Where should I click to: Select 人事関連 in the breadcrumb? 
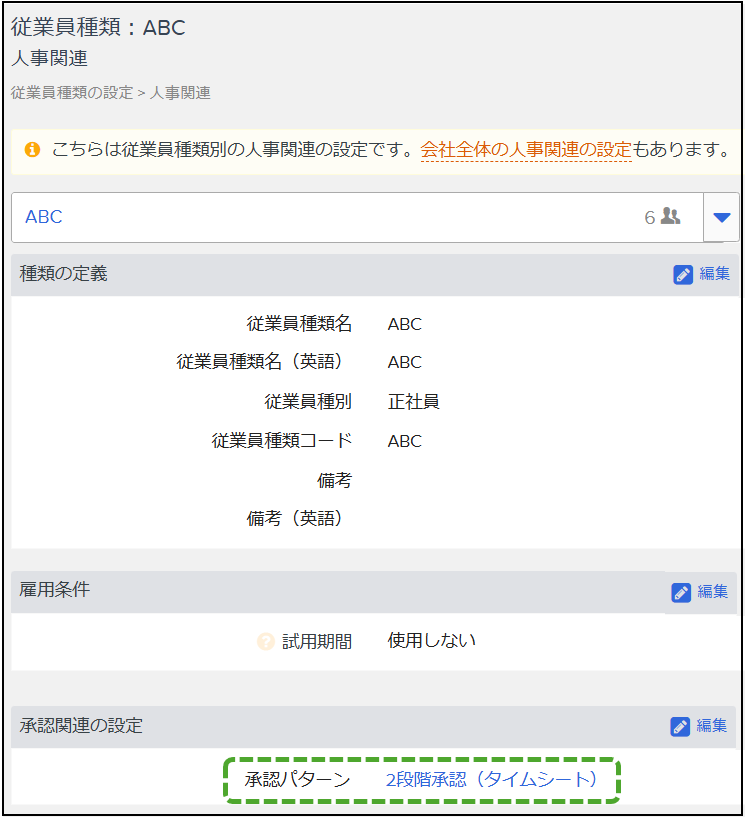(180, 93)
